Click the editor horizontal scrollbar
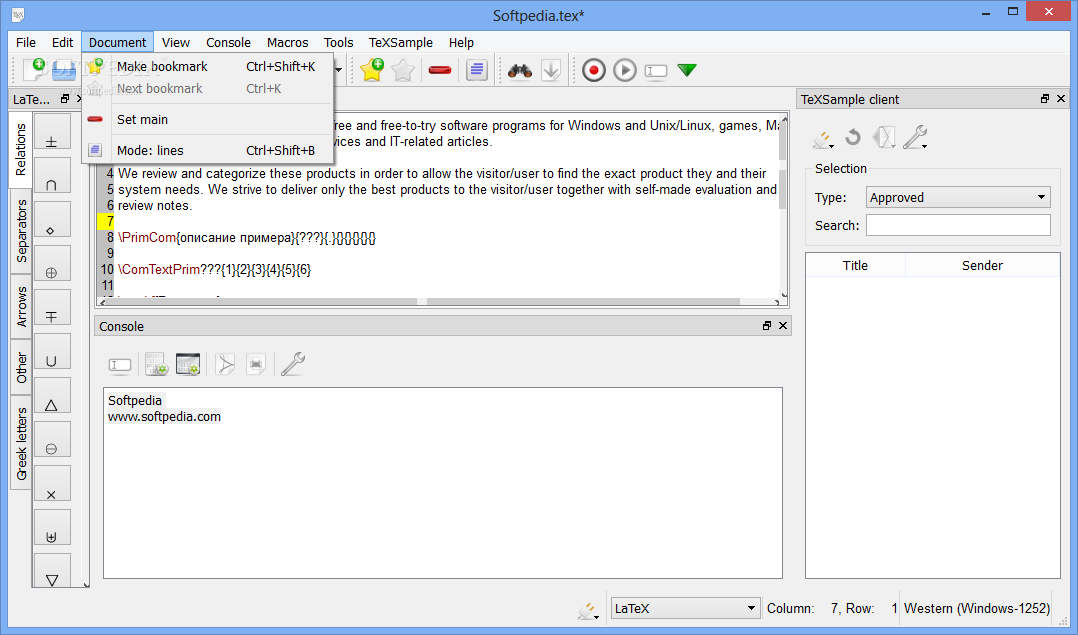1078x635 pixels. (441, 302)
